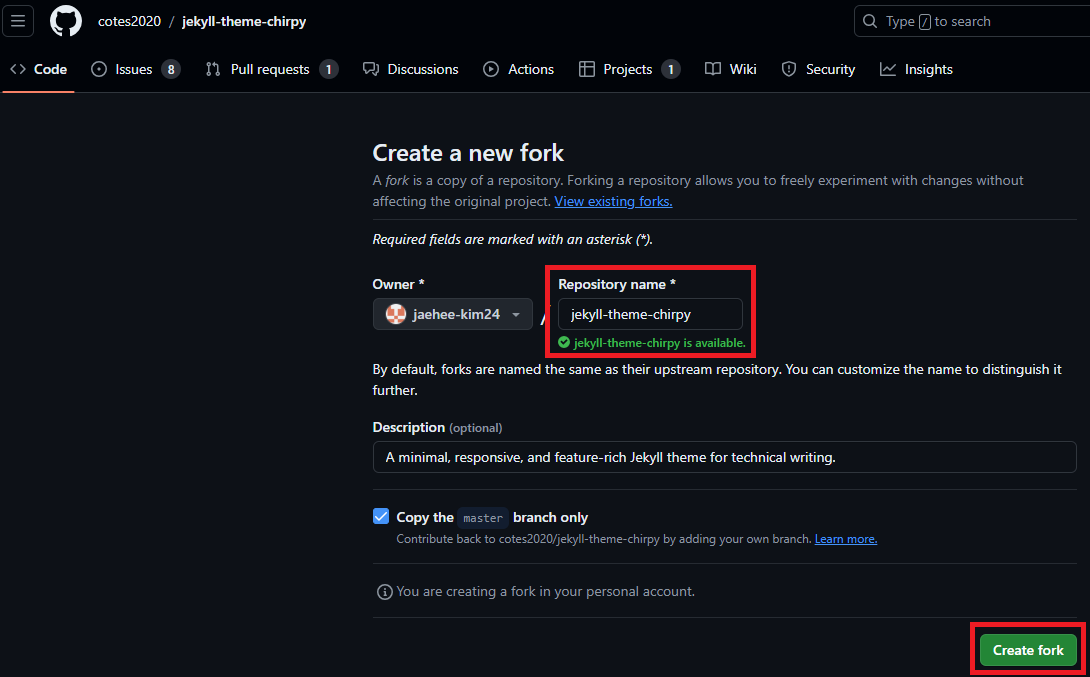Open the Owner dropdown jaehee-kim24
The width and height of the screenshot is (1090, 677).
(453, 314)
